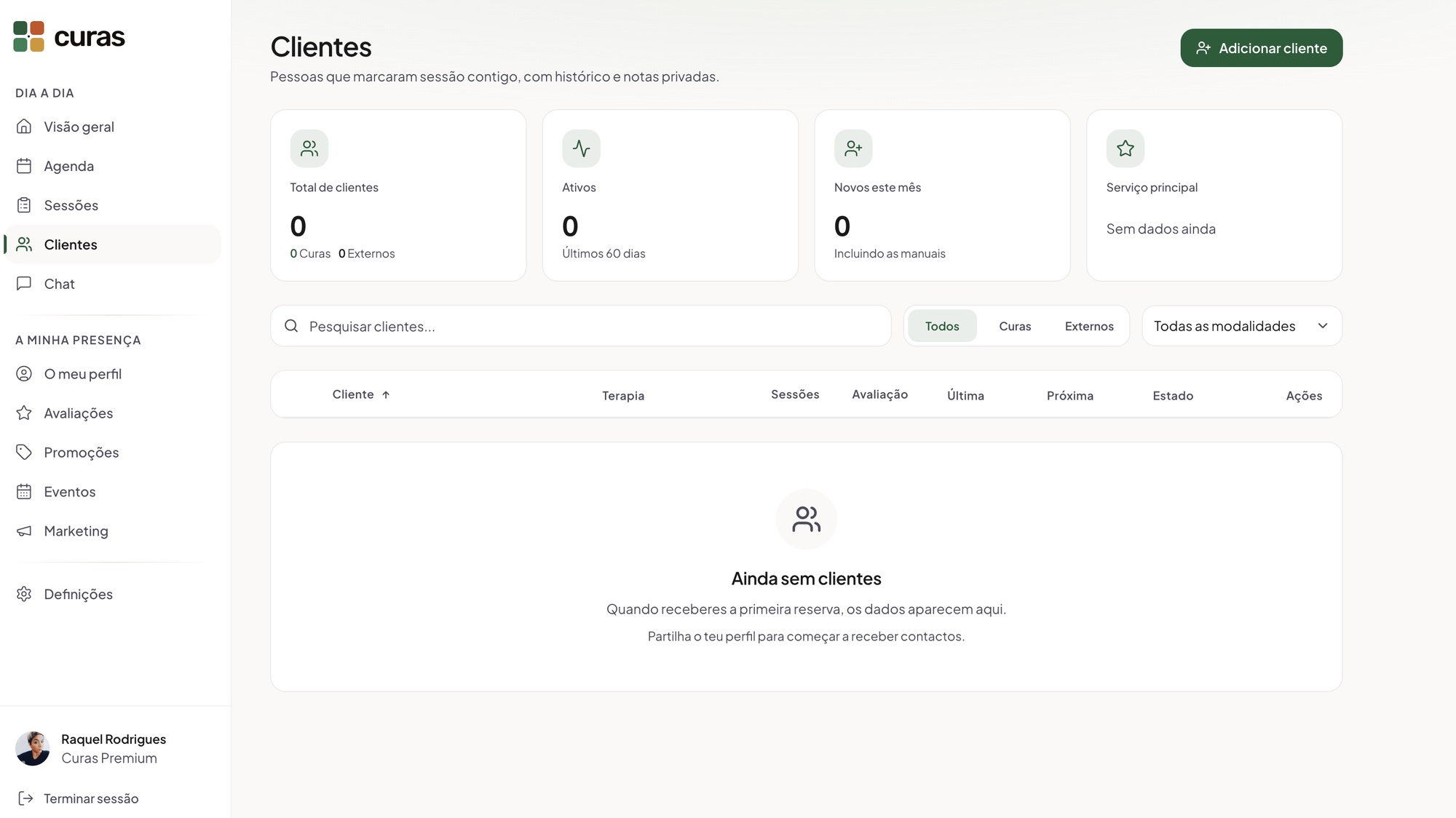
Task: Click the Adicionar cliente button
Action: (1262, 48)
